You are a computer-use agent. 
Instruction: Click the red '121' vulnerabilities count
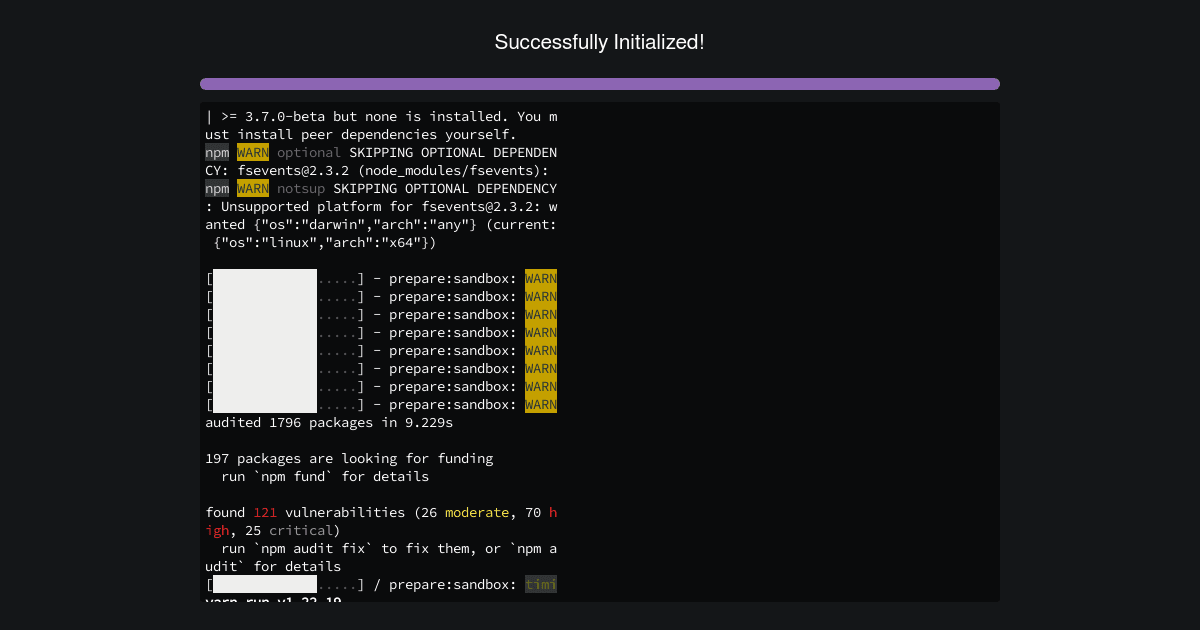point(265,512)
